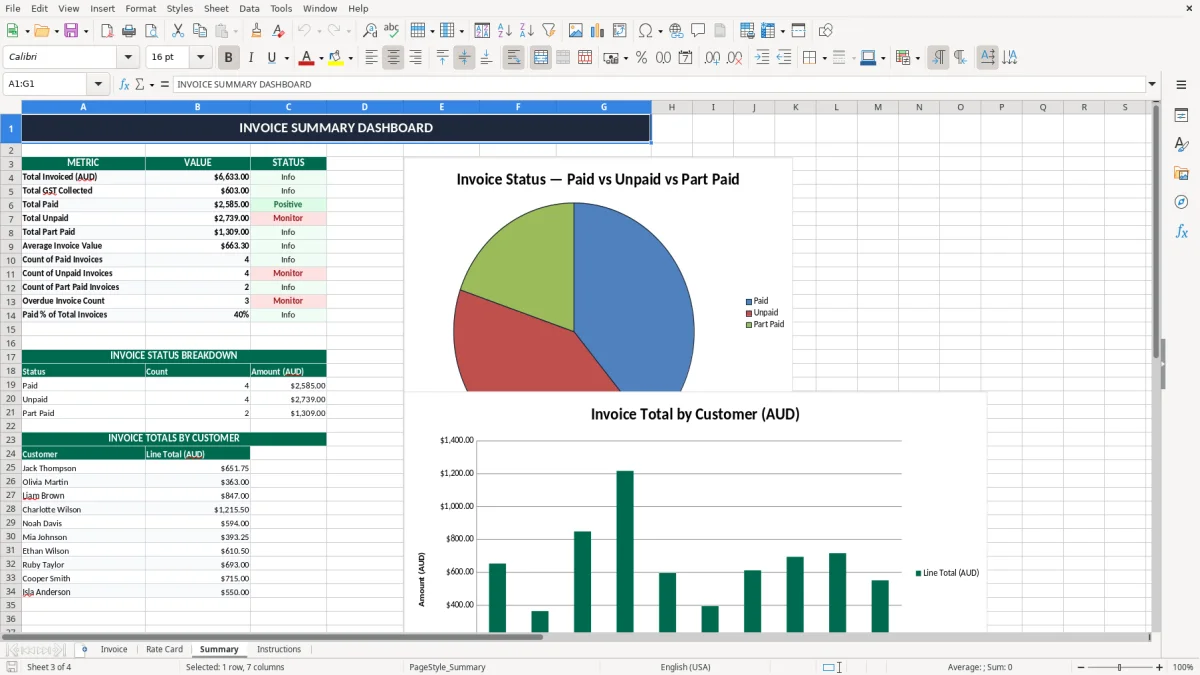
Task: Insert a chart
Action: tap(598, 31)
